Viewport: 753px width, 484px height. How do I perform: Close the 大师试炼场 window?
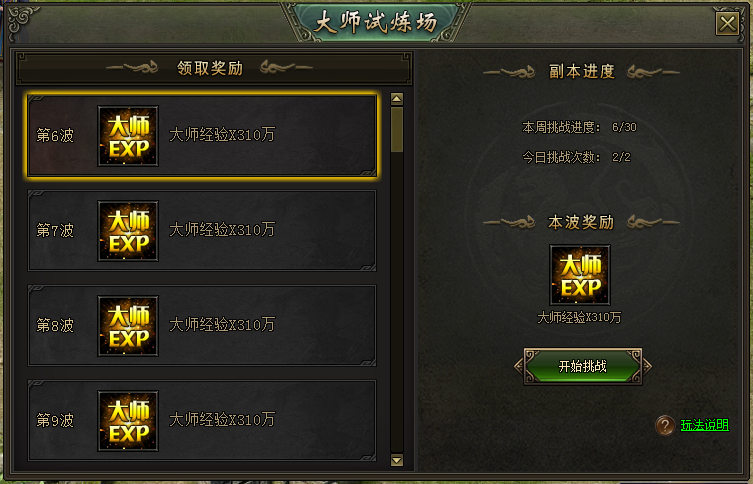click(x=727, y=23)
